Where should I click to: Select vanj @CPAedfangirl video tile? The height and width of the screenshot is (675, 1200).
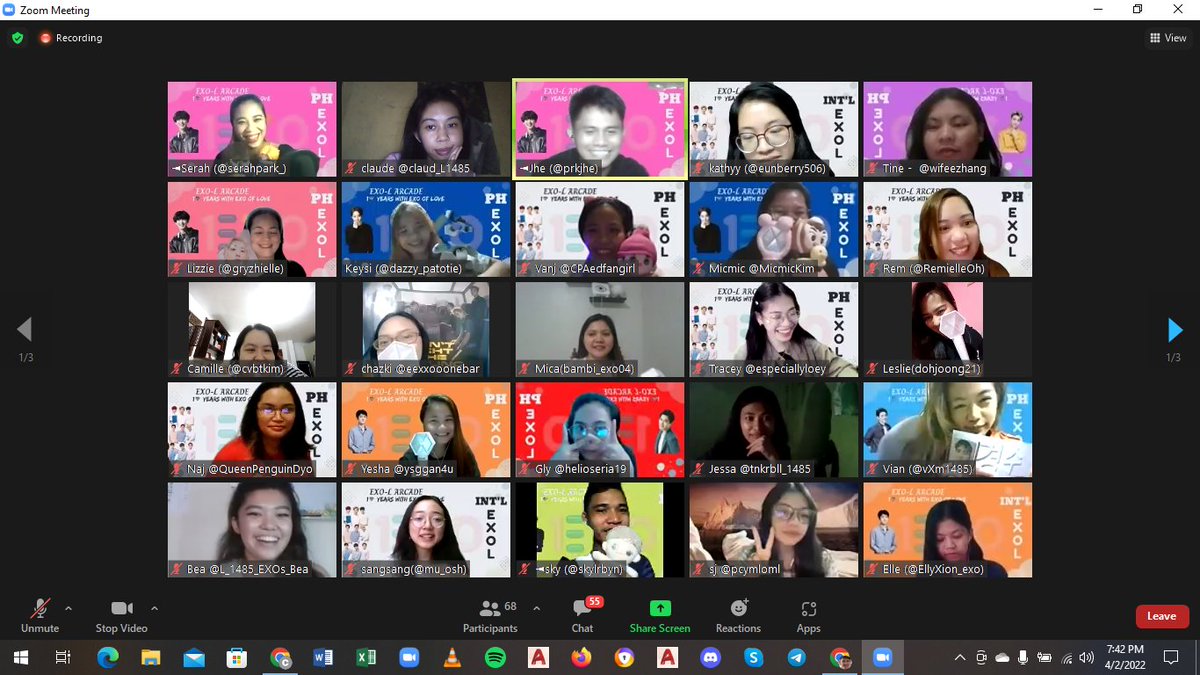[x=600, y=229]
